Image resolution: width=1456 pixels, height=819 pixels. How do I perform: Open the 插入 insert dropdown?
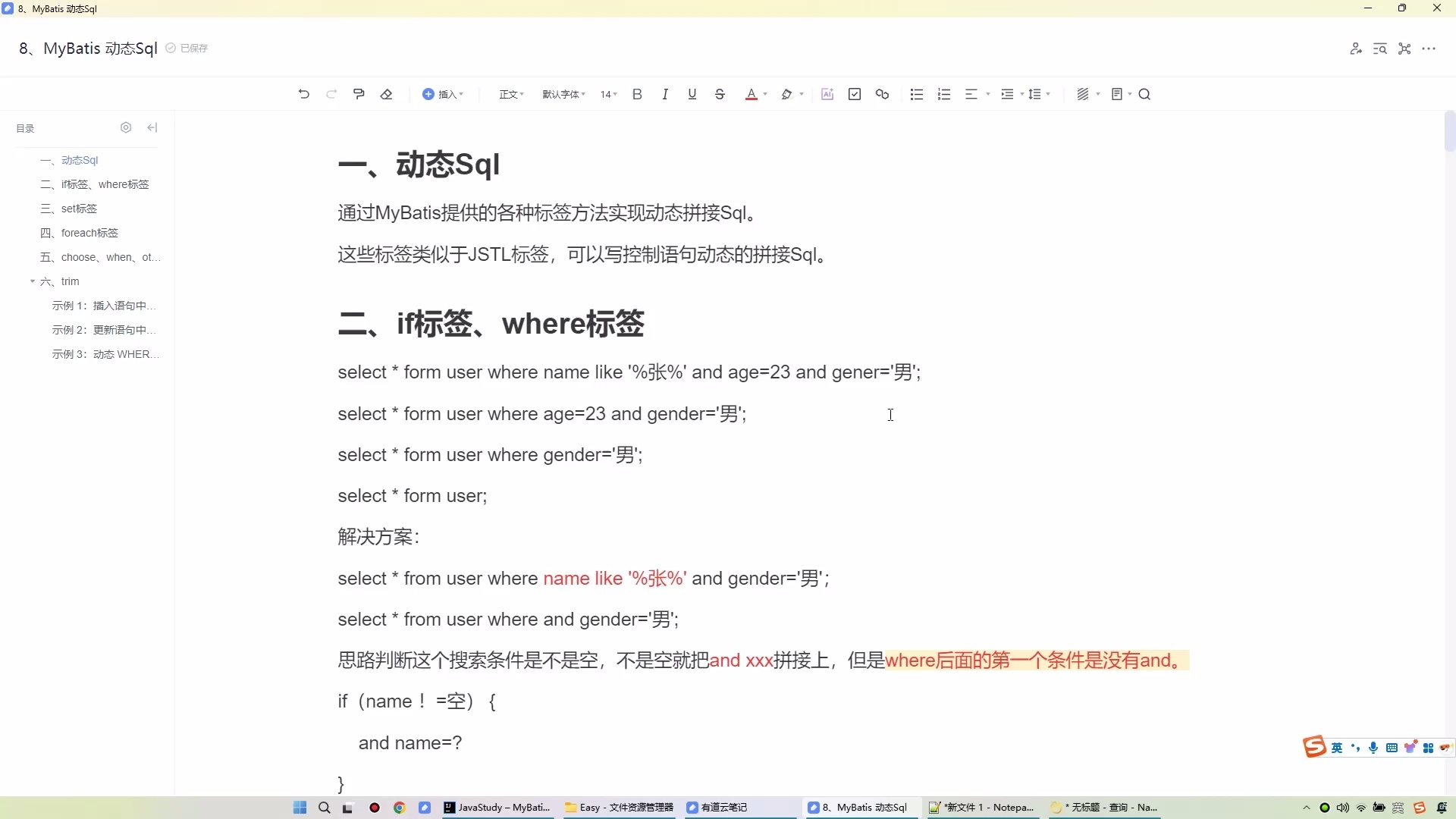point(444,94)
